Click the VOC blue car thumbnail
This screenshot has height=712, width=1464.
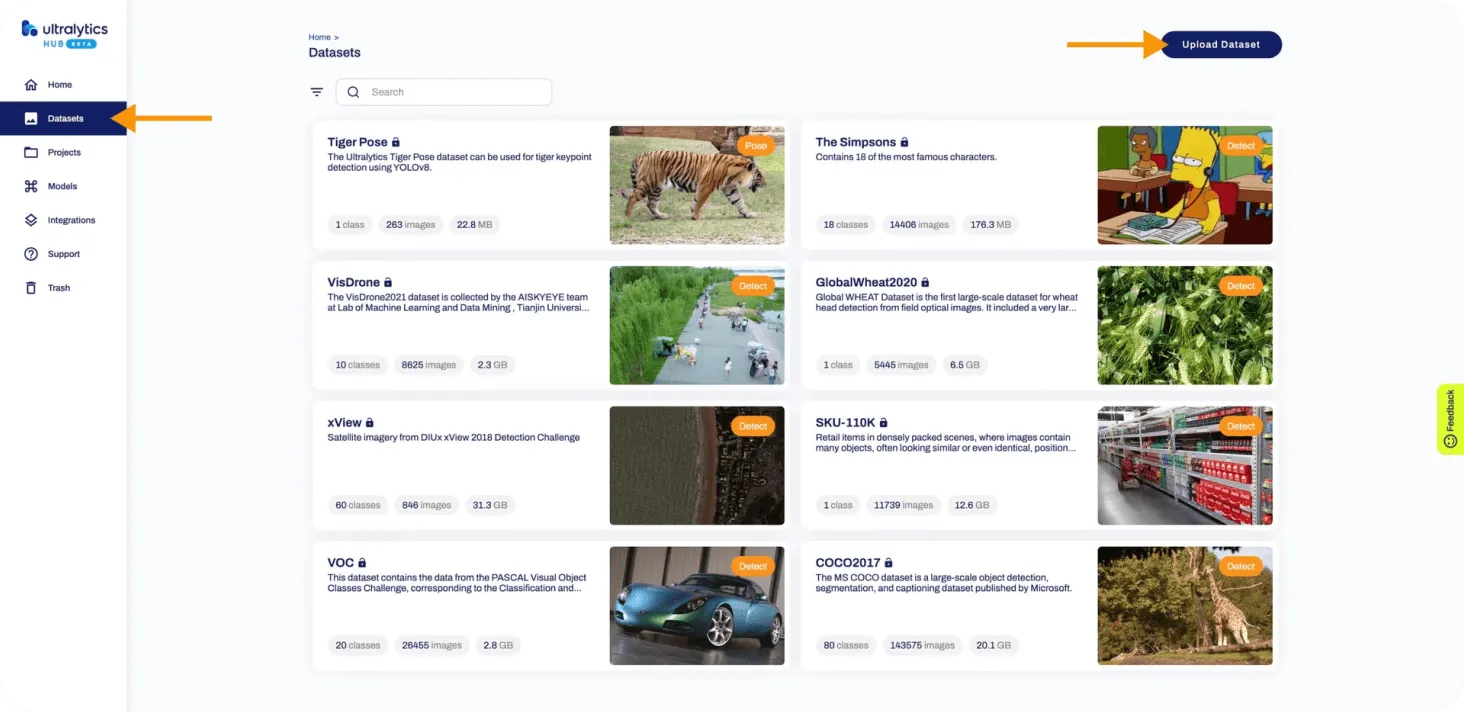[x=697, y=605]
